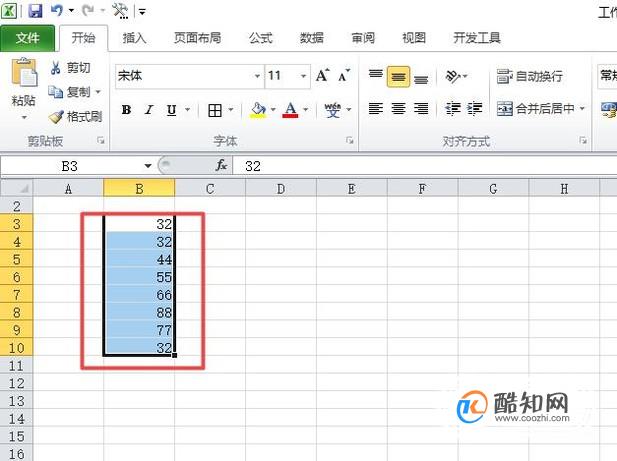Image resolution: width=617 pixels, height=461 pixels.
Task: Open the File (文件) tab
Action: pyautogui.click(x=28, y=38)
